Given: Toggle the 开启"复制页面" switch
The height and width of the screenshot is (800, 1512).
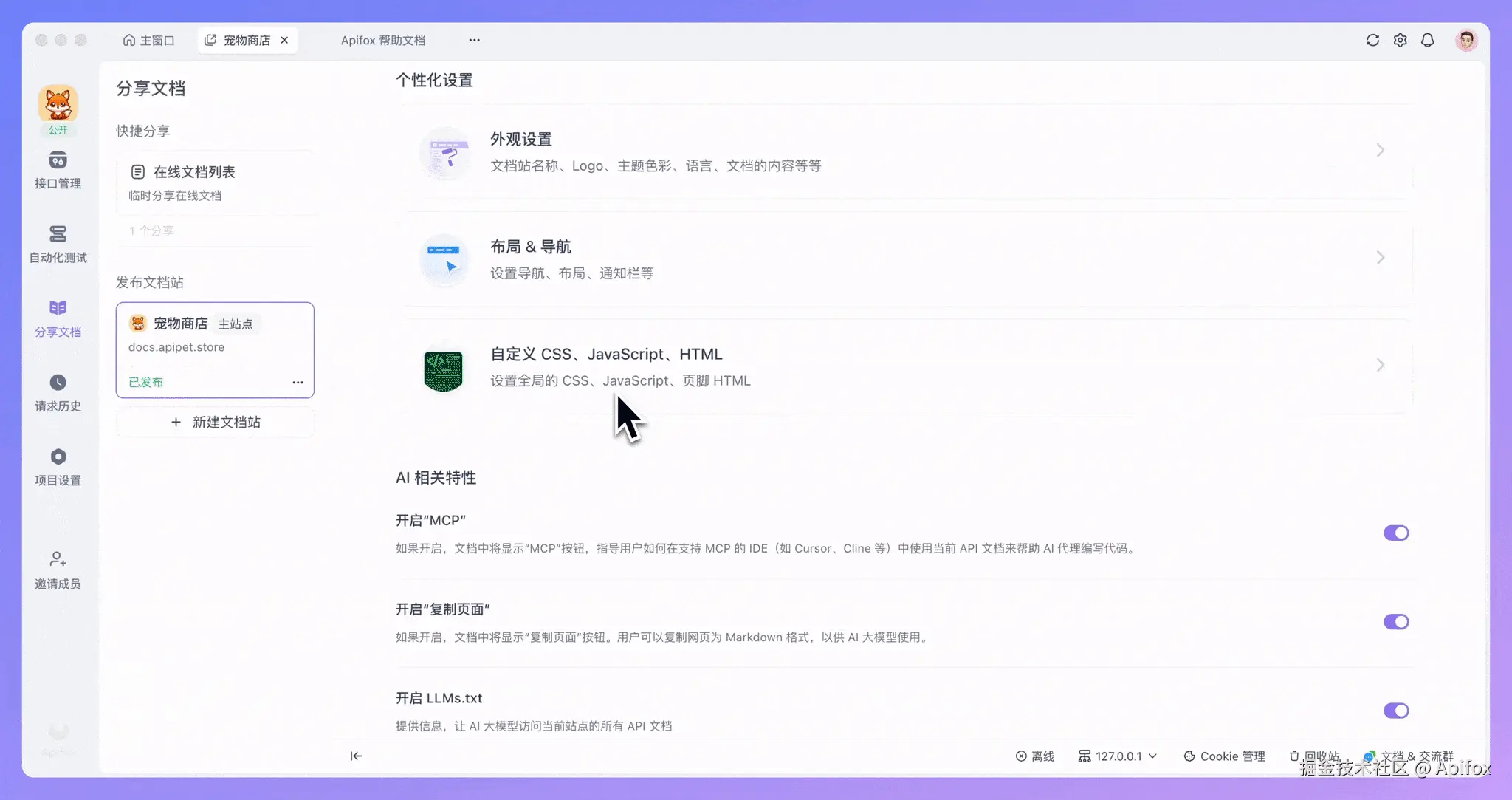Looking at the screenshot, I should pos(1396,621).
